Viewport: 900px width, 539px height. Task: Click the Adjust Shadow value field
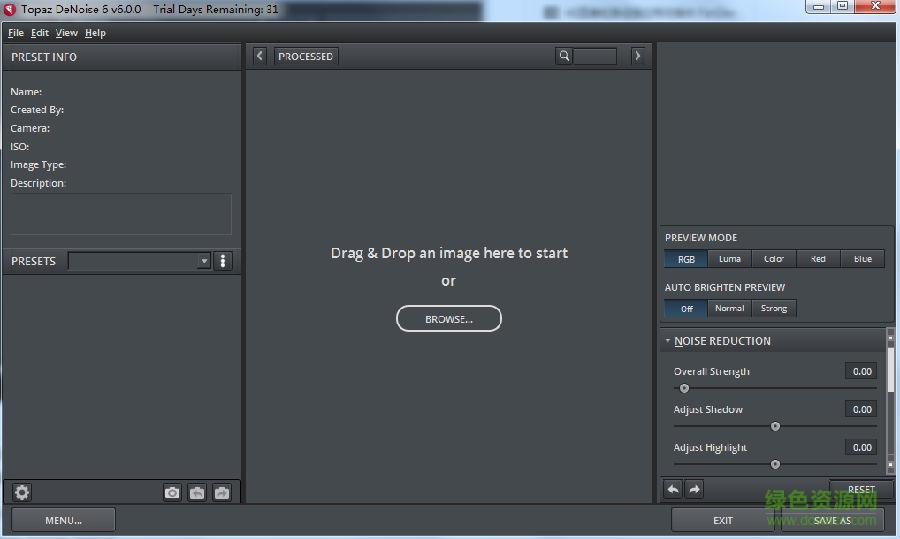(x=861, y=409)
